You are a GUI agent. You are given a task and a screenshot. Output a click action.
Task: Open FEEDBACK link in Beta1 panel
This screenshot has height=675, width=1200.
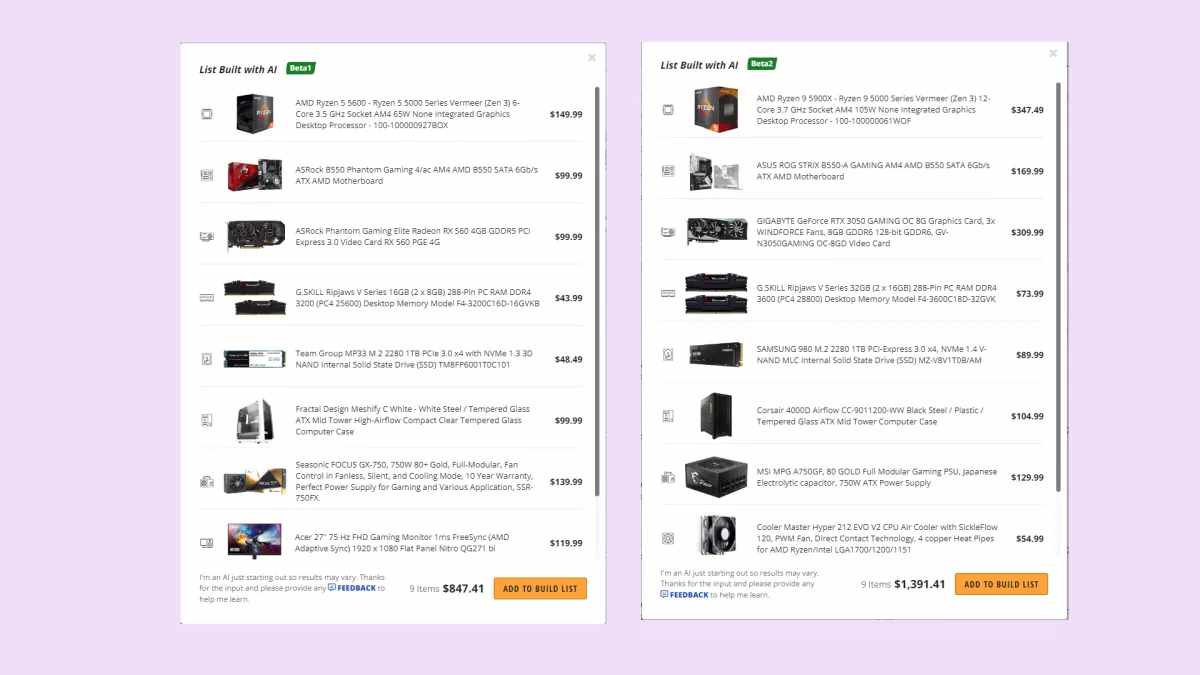click(x=357, y=588)
